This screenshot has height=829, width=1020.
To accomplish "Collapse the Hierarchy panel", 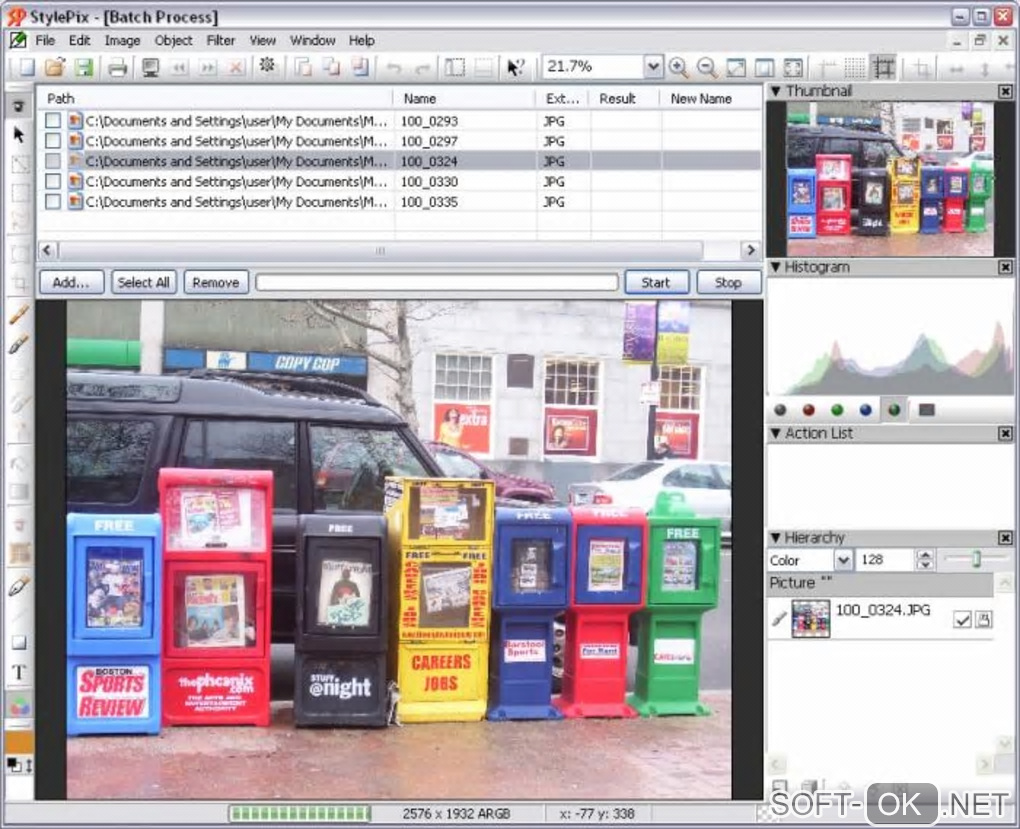I will coord(775,537).
